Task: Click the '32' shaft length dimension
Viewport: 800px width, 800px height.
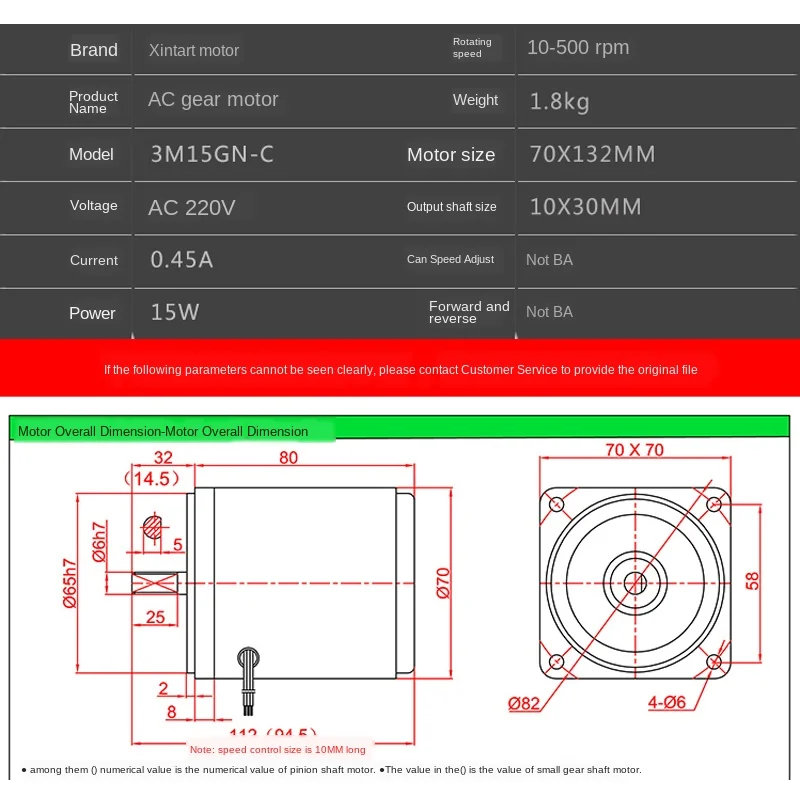Action: click(163, 457)
